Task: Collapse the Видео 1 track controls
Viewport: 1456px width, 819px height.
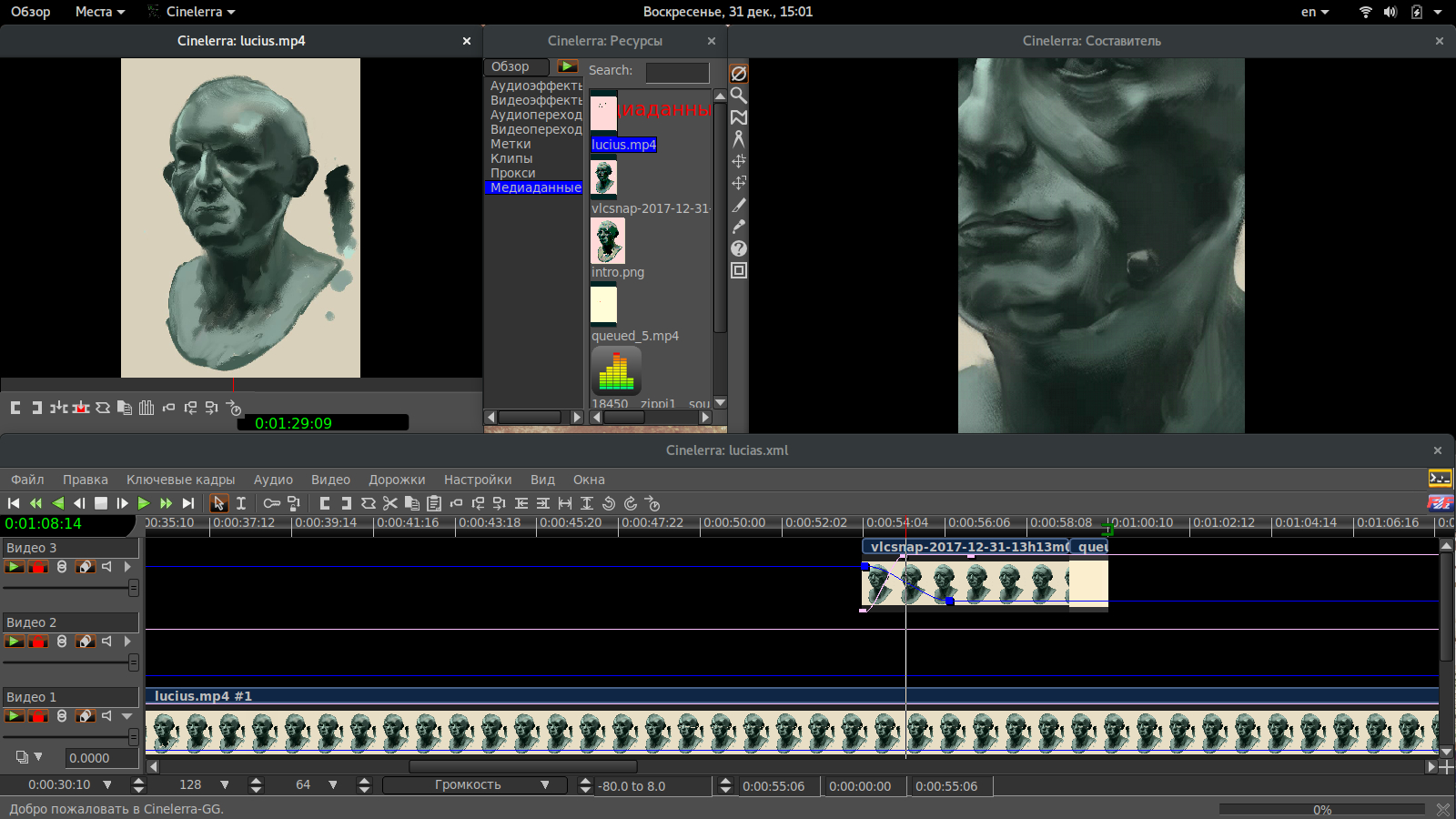Action: tap(127, 716)
